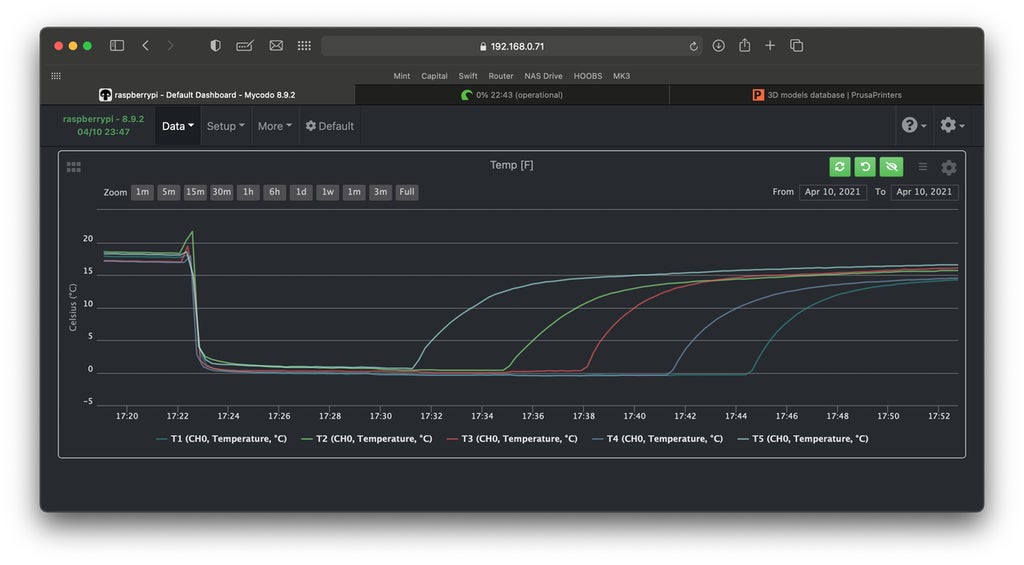Click the widget drag grid handle icon
Screen dimensions: 1024x565
tap(73, 167)
